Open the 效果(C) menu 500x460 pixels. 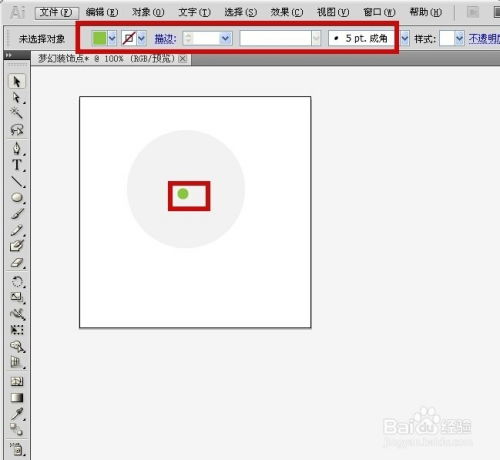pyautogui.click(x=287, y=13)
